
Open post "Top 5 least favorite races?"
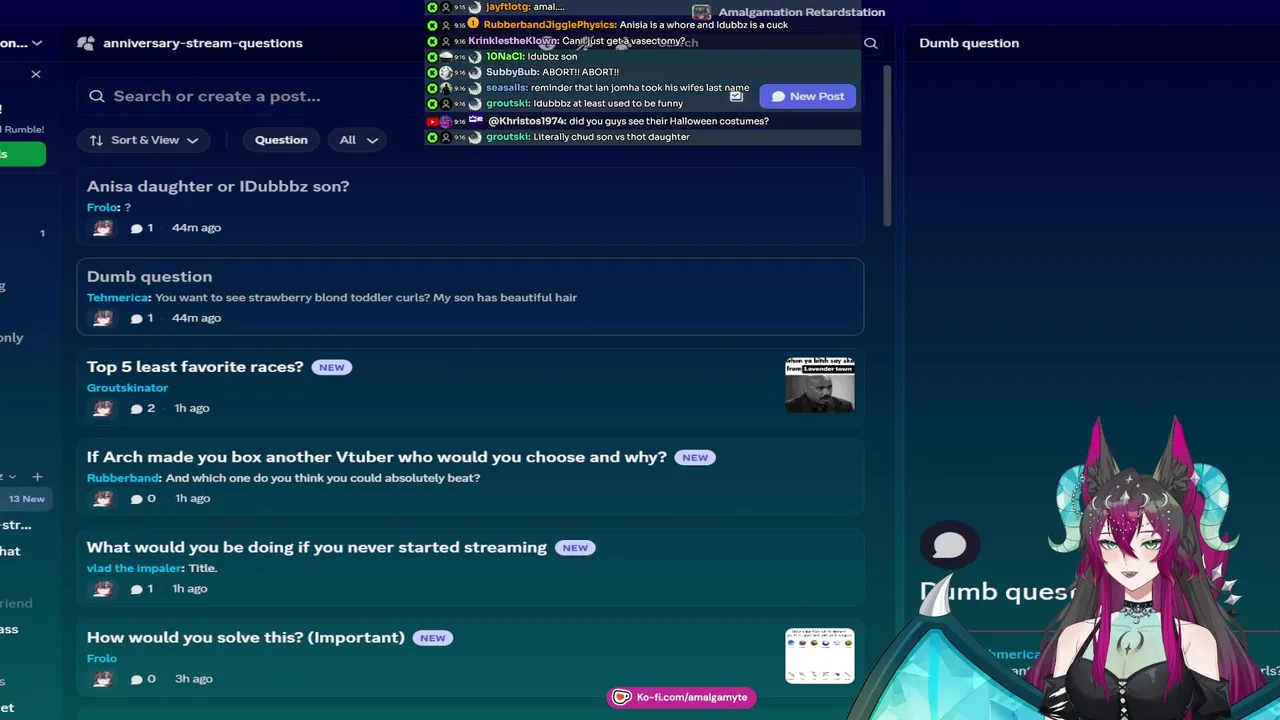pyautogui.click(x=195, y=367)
